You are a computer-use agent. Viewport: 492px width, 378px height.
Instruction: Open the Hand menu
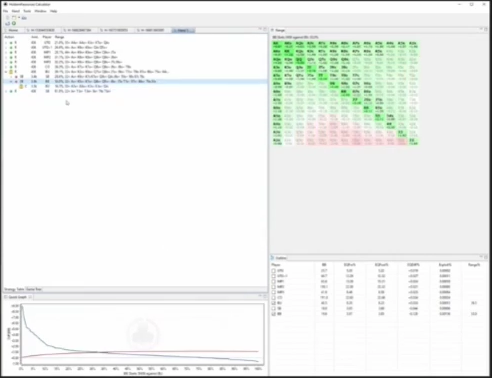pos(16,11)
